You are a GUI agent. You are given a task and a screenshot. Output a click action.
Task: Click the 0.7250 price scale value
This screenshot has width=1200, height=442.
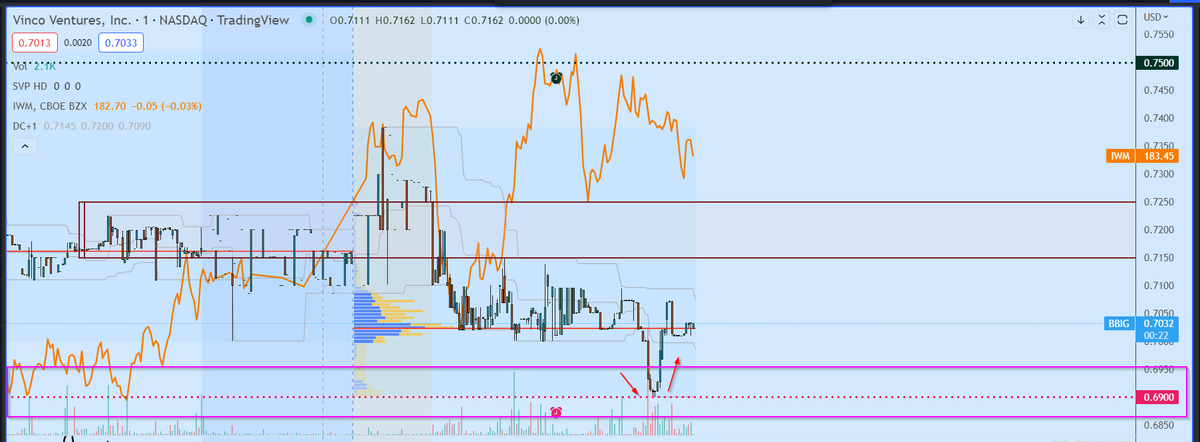(x=1159, y=202)
